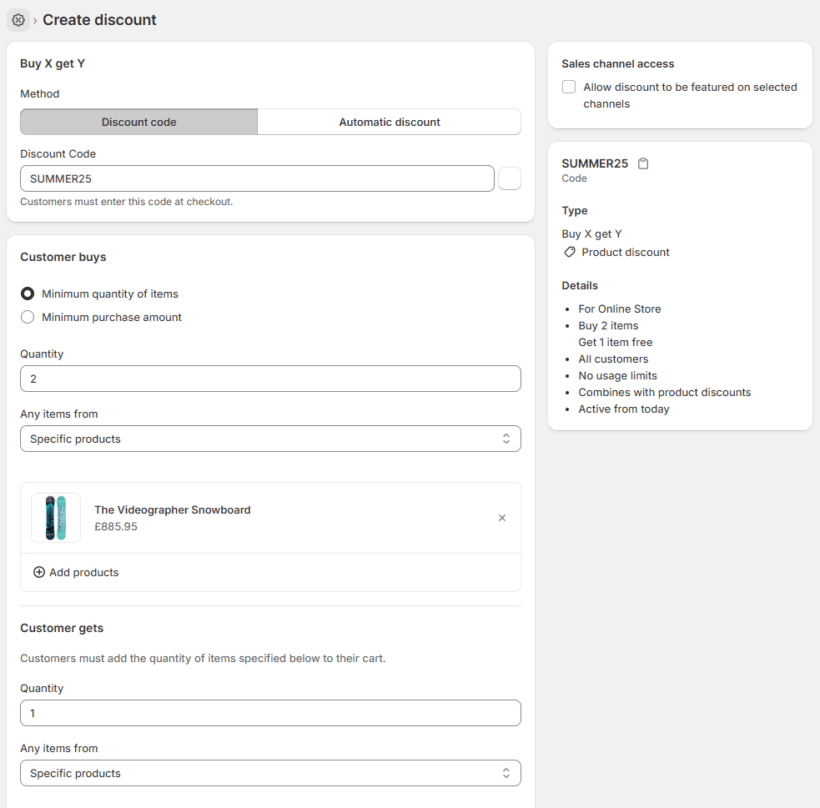Switch to Discount code method tab
The width and height of the screenshot is (820, 808).
139,122
